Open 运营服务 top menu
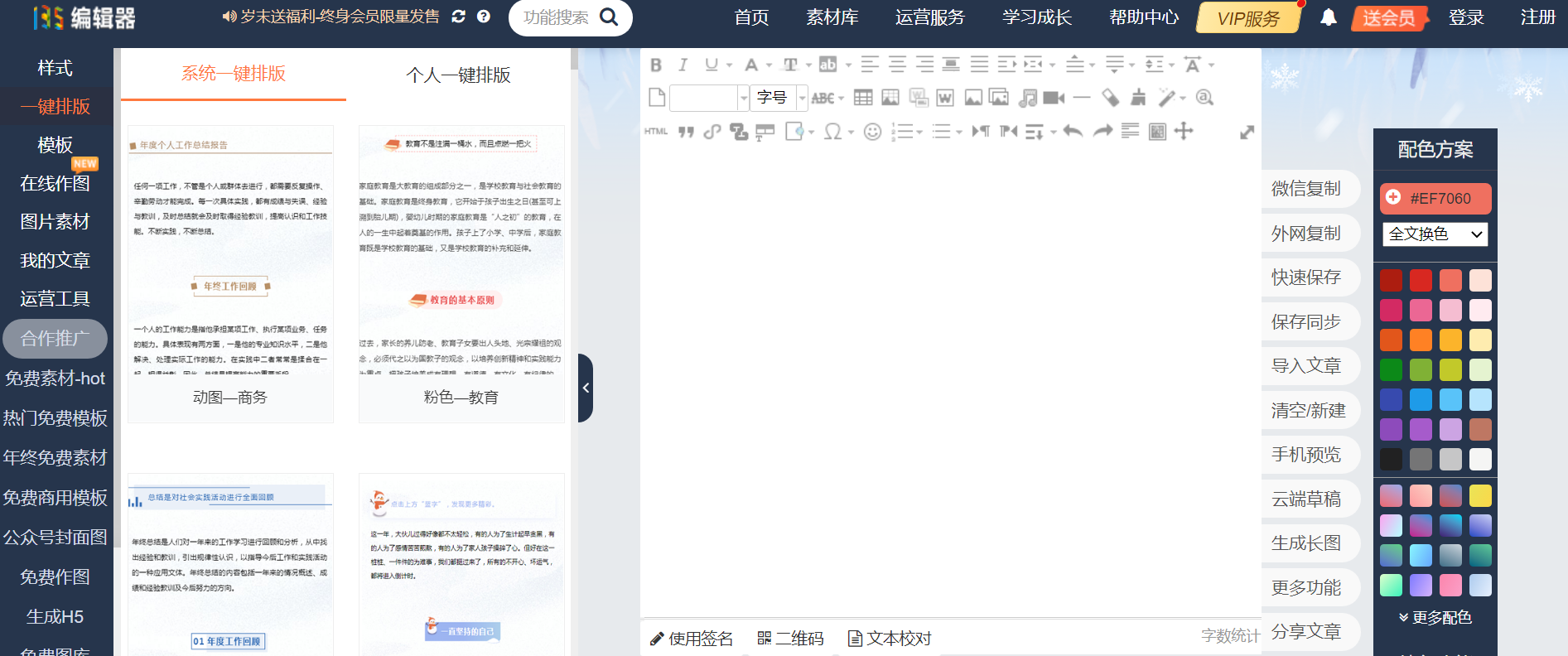Viewport: 1568px width, 656px height. point(929,17)
